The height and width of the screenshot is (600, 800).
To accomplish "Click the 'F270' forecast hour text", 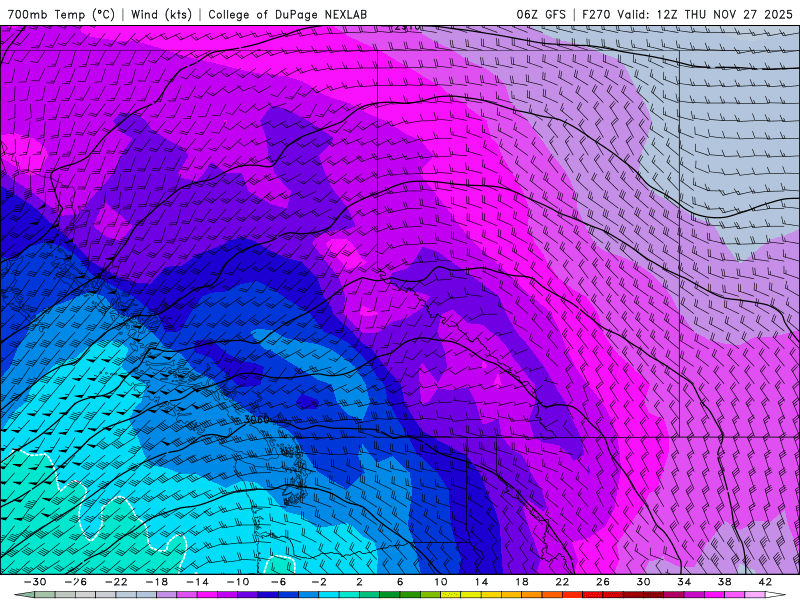I will (597, 15).
